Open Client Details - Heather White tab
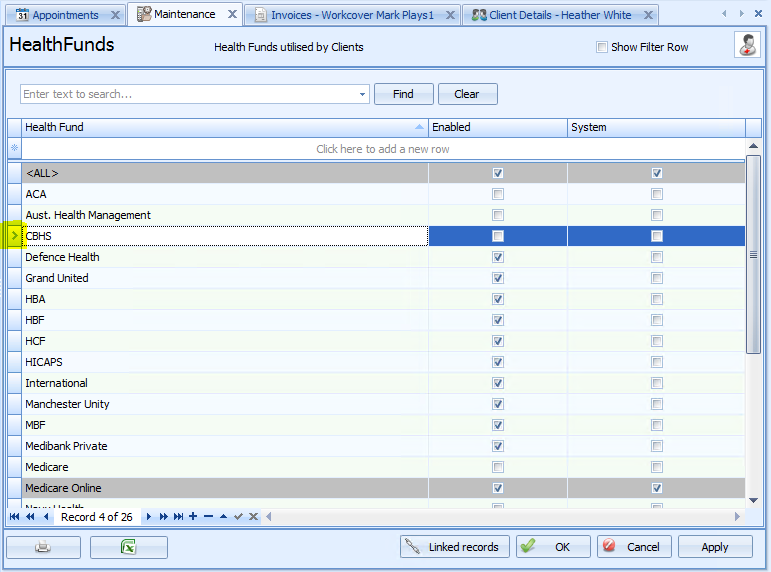 click(560, 15)
